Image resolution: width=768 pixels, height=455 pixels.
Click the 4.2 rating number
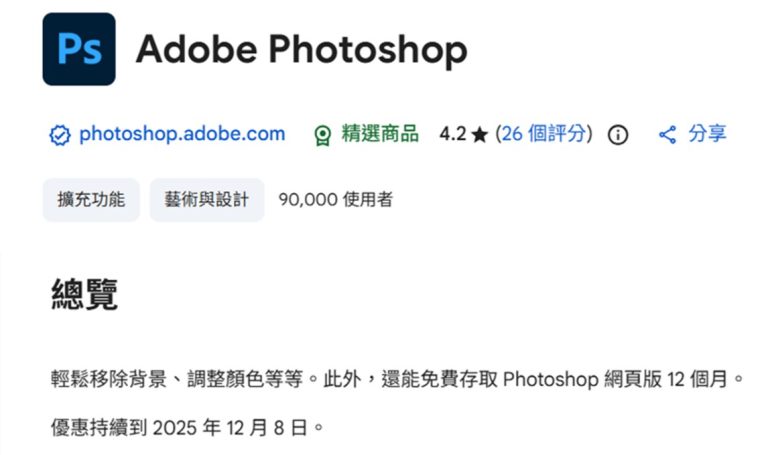coord(452,134)
